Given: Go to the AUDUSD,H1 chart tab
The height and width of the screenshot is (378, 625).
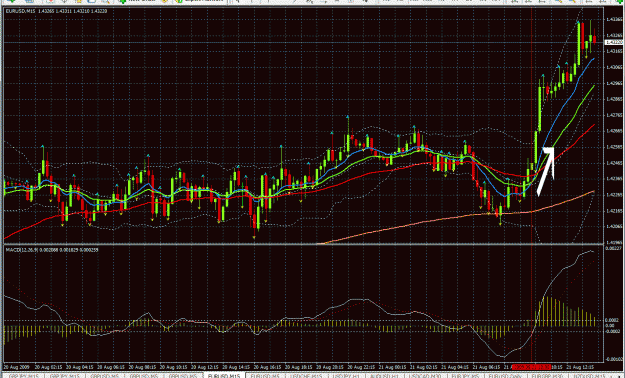Looking at the screenshot, I should coord(384,375).
